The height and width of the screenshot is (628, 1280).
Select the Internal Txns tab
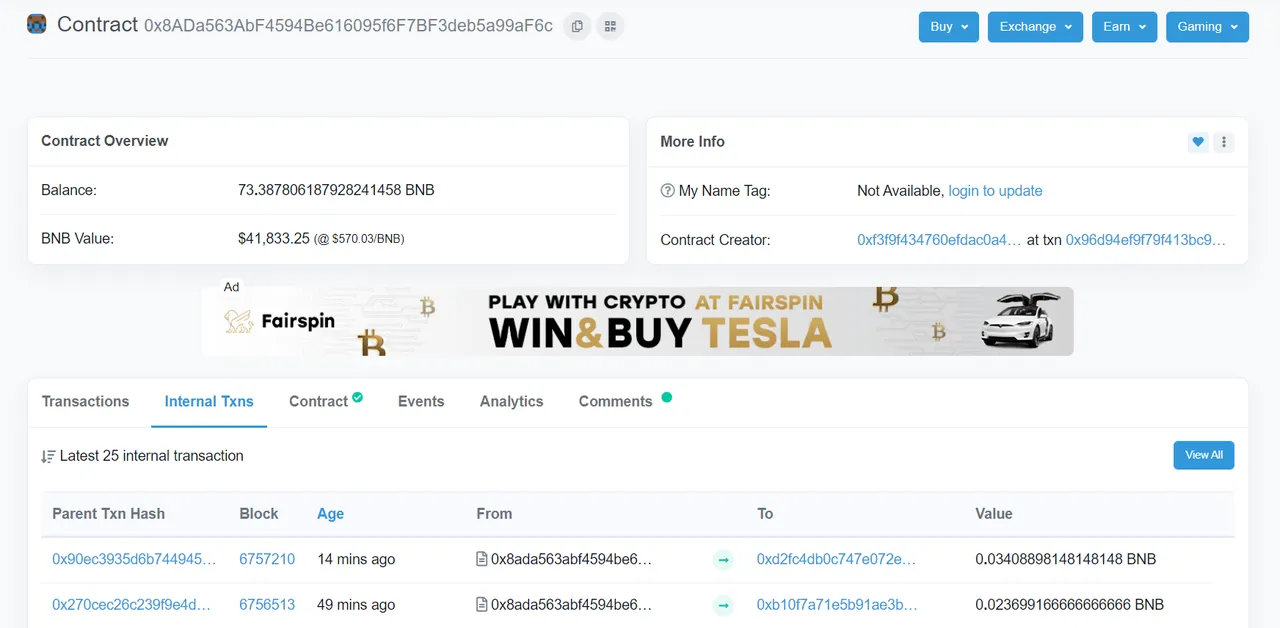point(209,401)
